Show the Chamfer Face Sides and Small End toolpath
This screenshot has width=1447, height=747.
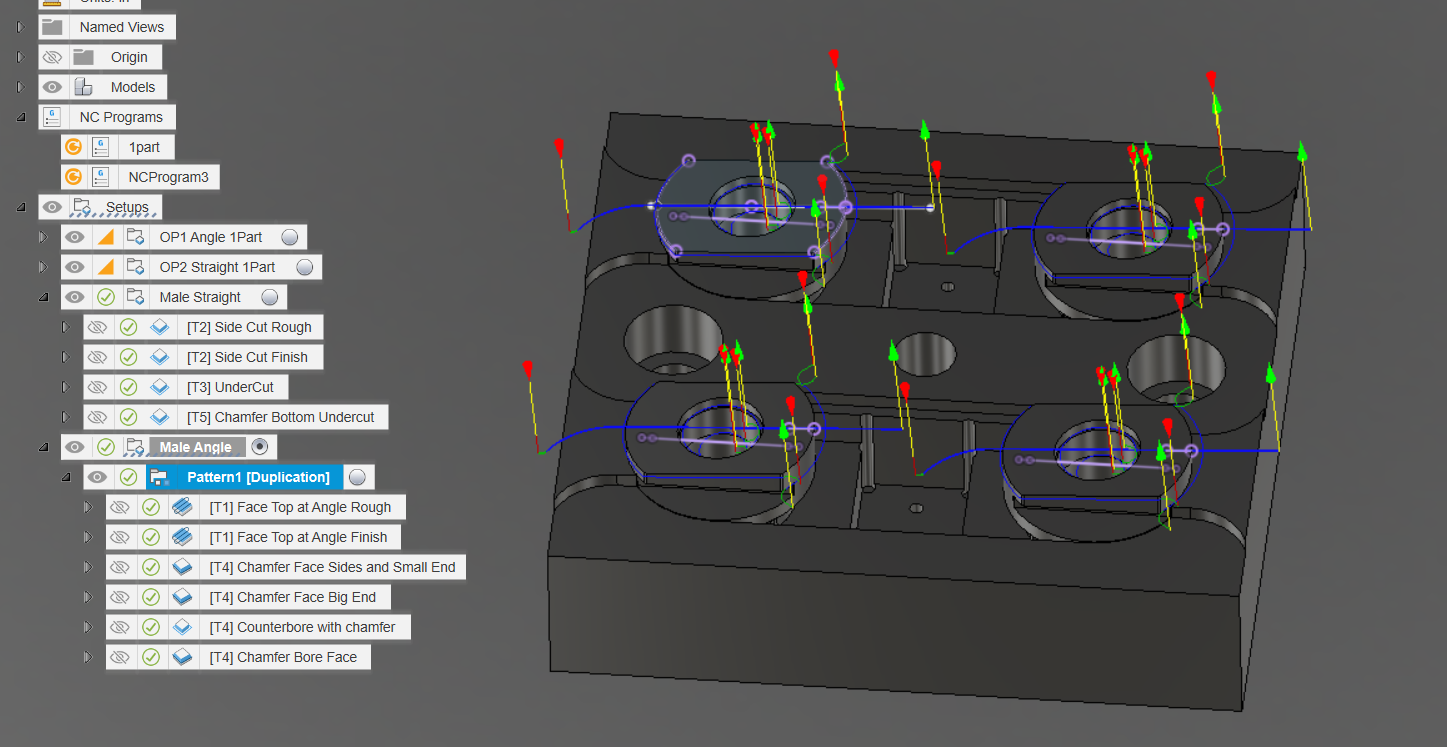[x=119, y=567]
